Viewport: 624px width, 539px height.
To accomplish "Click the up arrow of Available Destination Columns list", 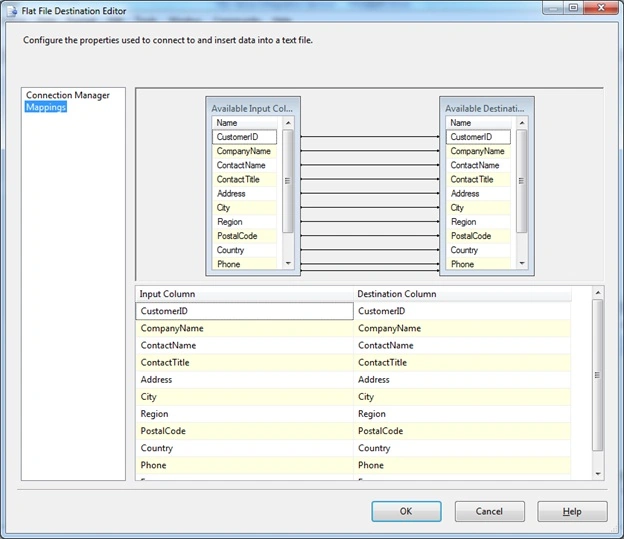I will [522, 123].
